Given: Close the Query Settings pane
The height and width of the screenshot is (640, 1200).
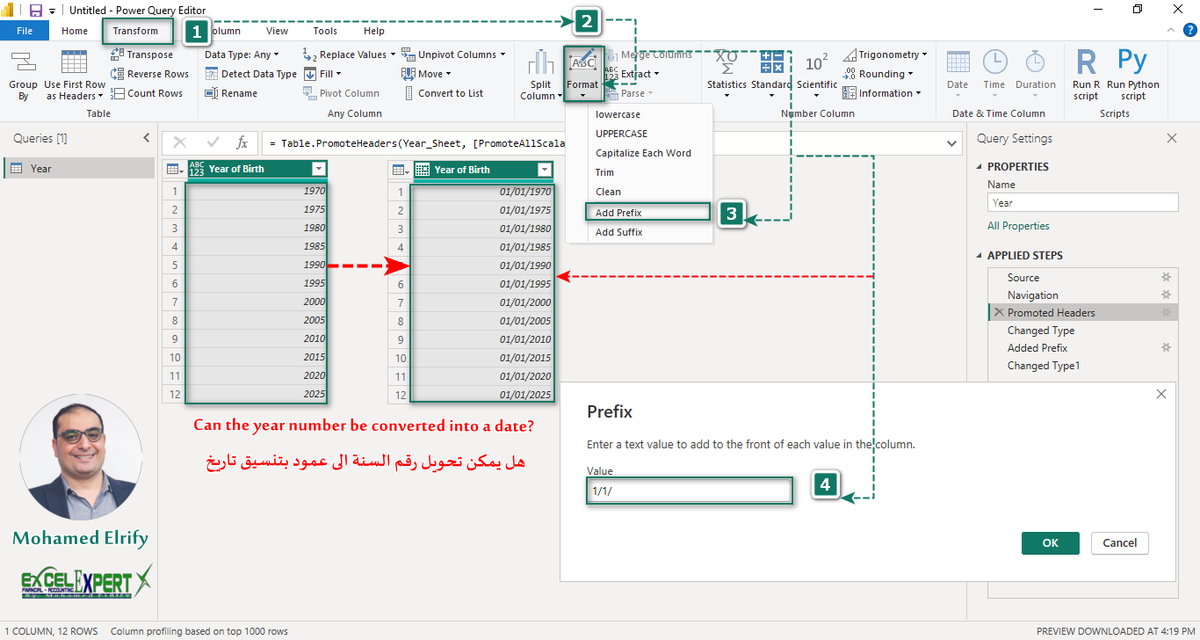Looking at the screenshot, I should 1172,138.
